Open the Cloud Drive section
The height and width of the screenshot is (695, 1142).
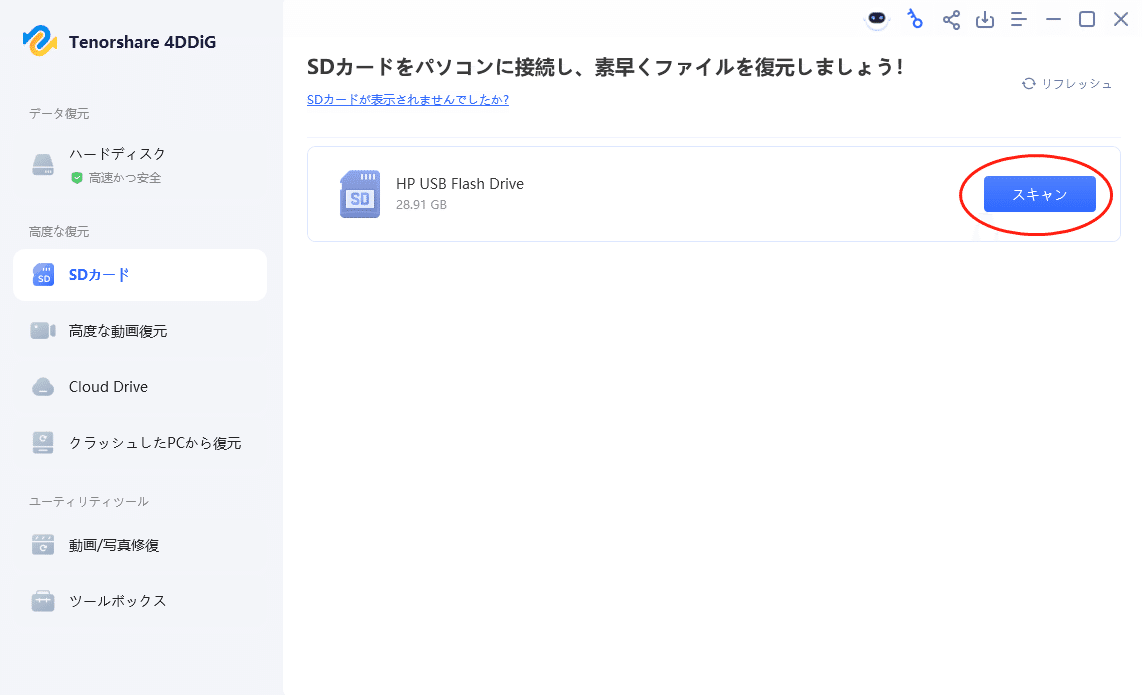point(140,386)
